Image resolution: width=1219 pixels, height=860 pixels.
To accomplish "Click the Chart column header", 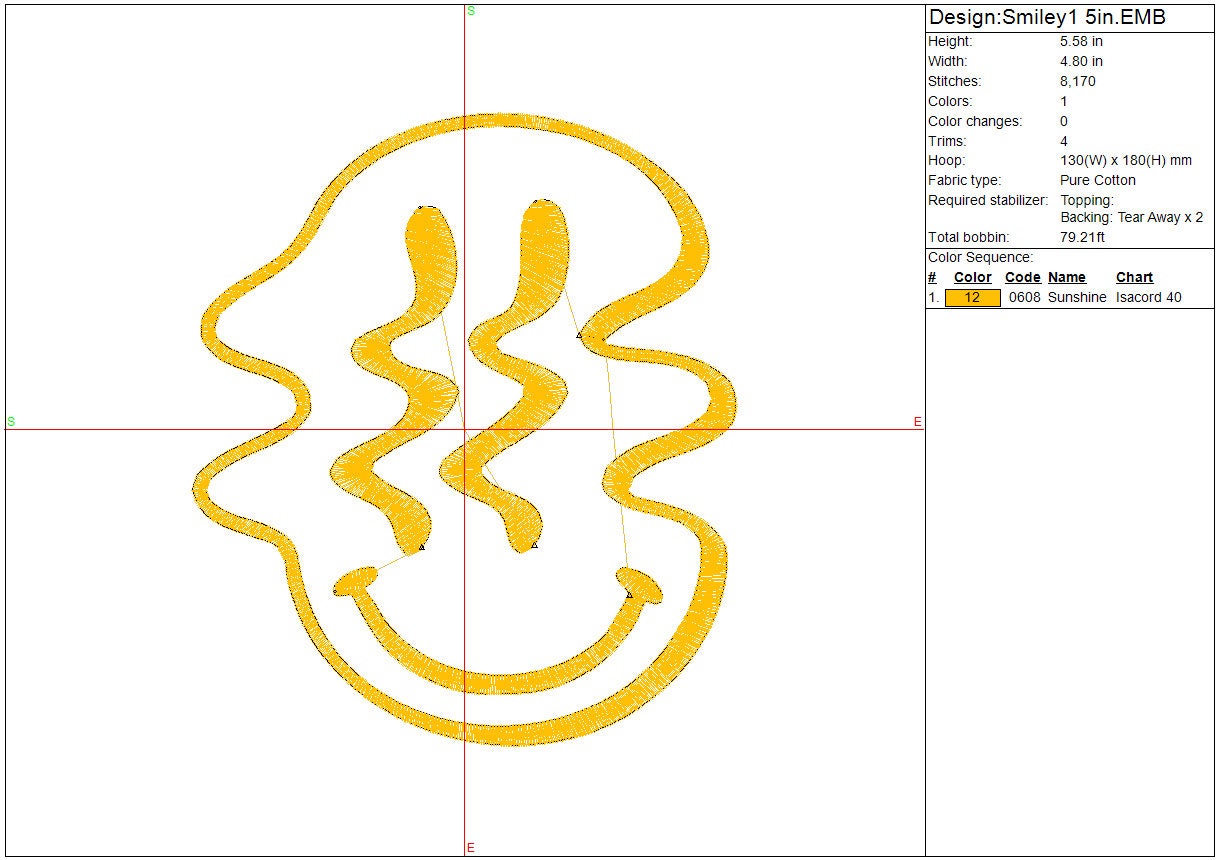I will pyautogui.click(x=1134, y=277).
